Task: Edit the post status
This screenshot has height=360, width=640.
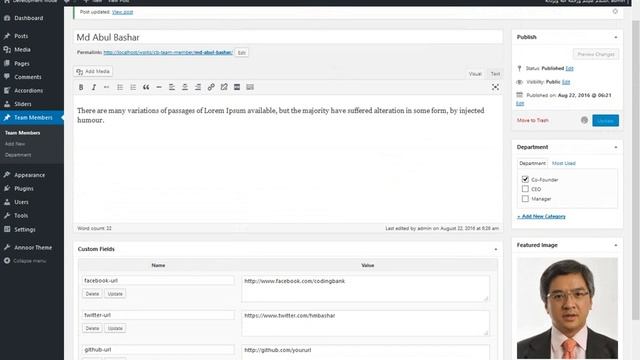Action: tap(569, 68)
